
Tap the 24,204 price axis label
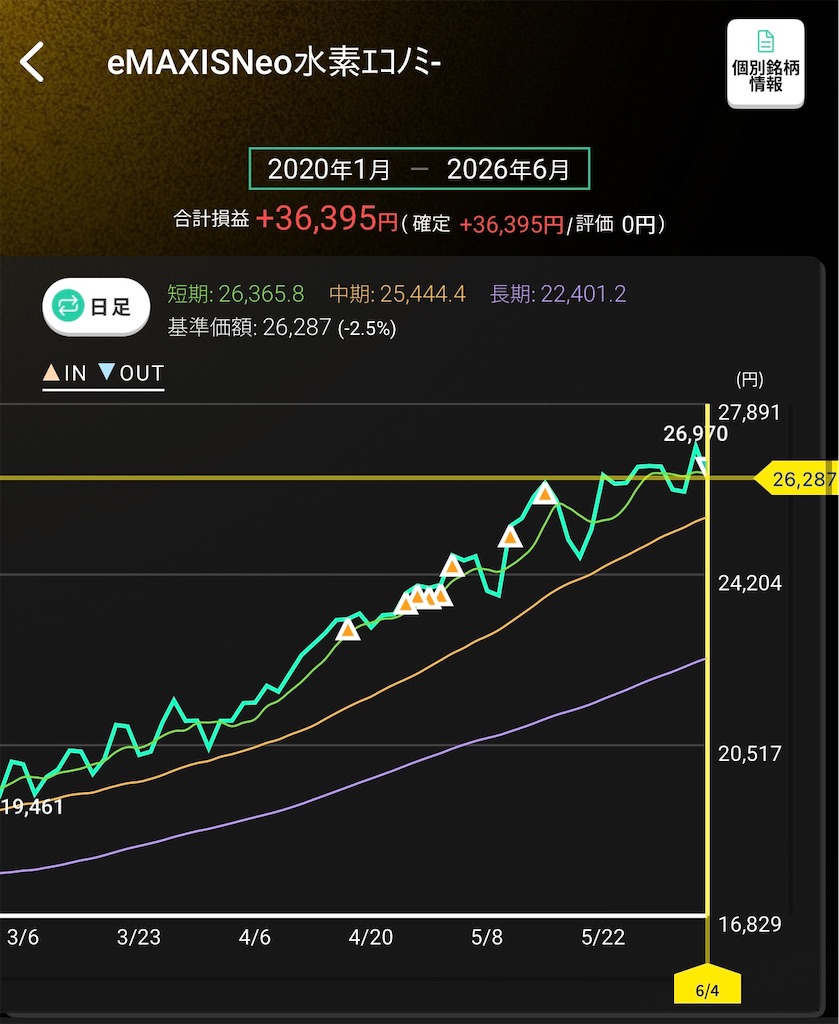pyautogui.click(x=750, y=583)
